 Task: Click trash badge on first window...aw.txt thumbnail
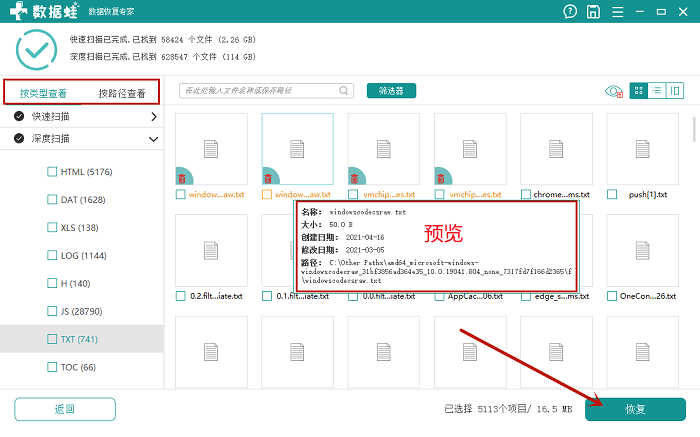click(x=182, y=179)
